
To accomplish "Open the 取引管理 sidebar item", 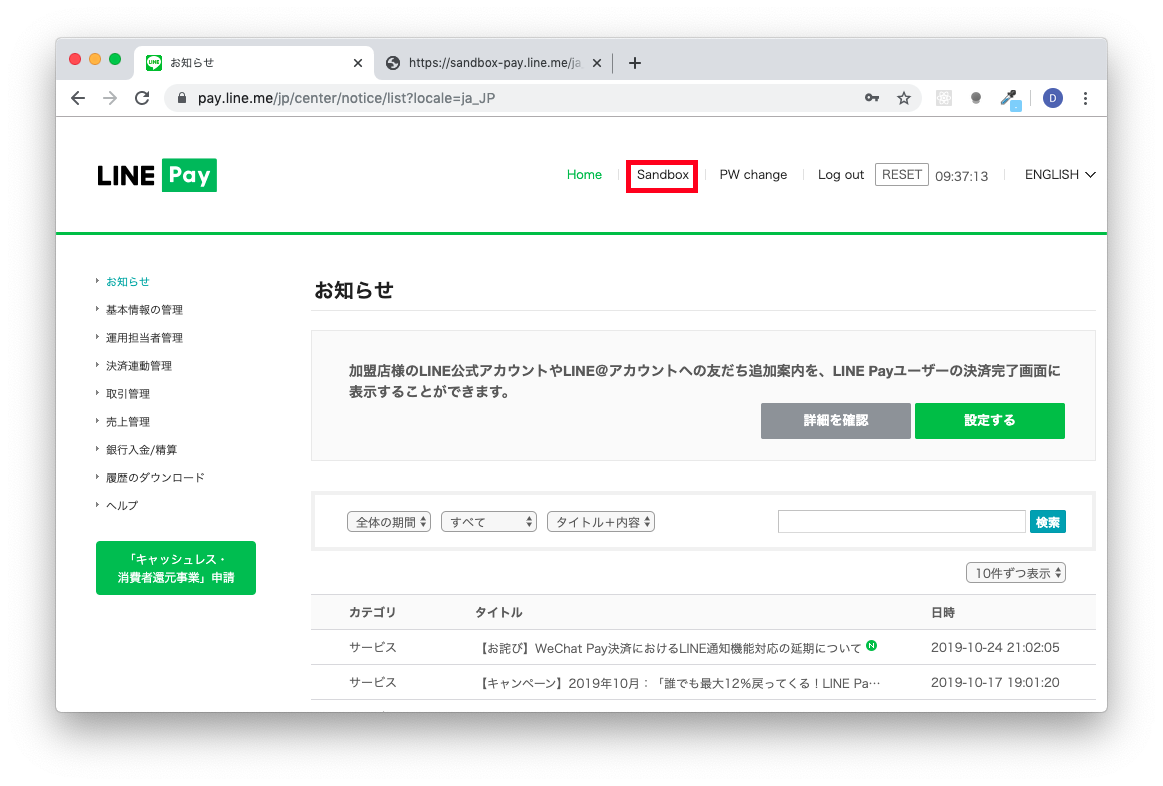I will click(128, 393).
